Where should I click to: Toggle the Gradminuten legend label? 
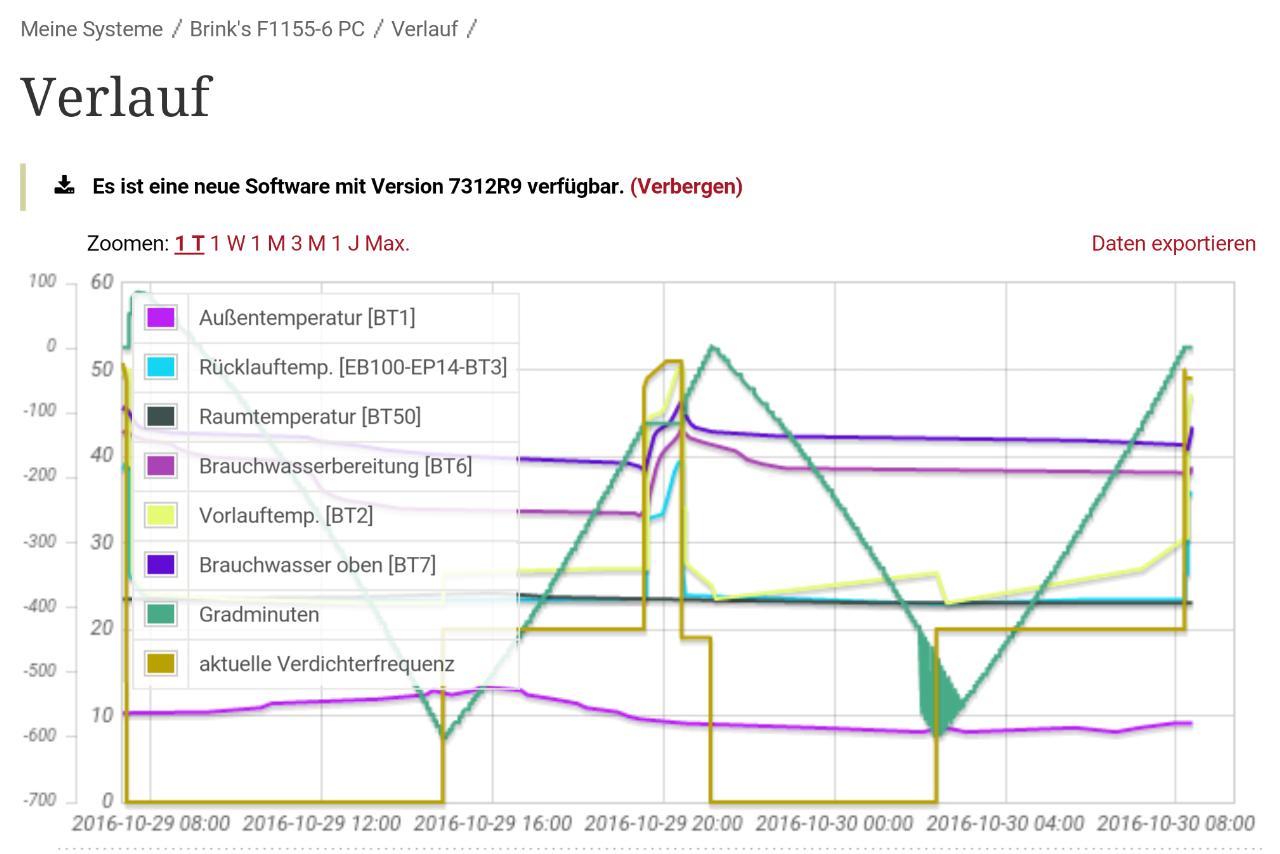tap(259, 614)
